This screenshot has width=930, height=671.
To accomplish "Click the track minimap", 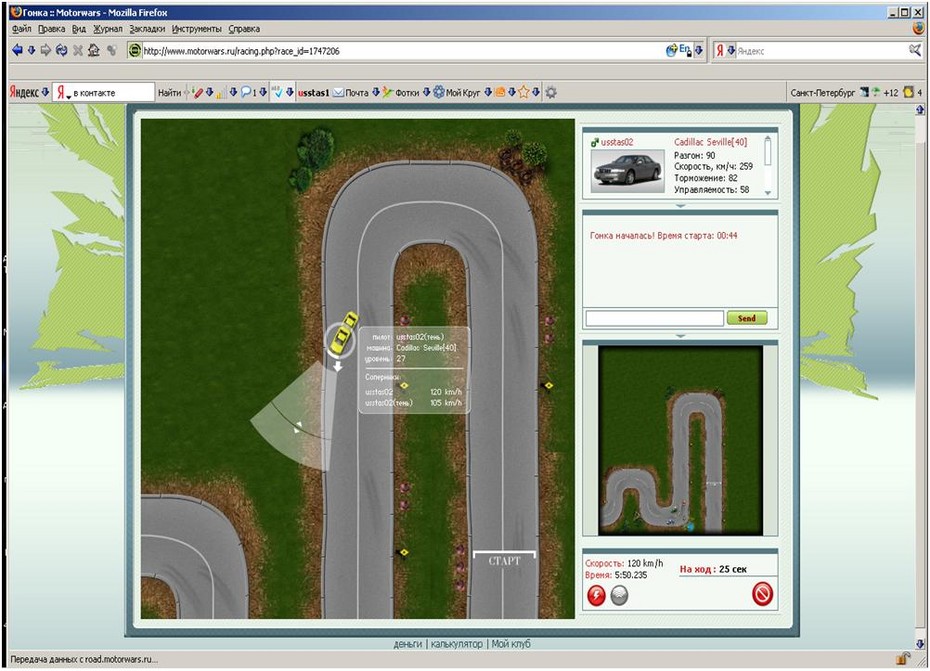I will click(679, 441).
